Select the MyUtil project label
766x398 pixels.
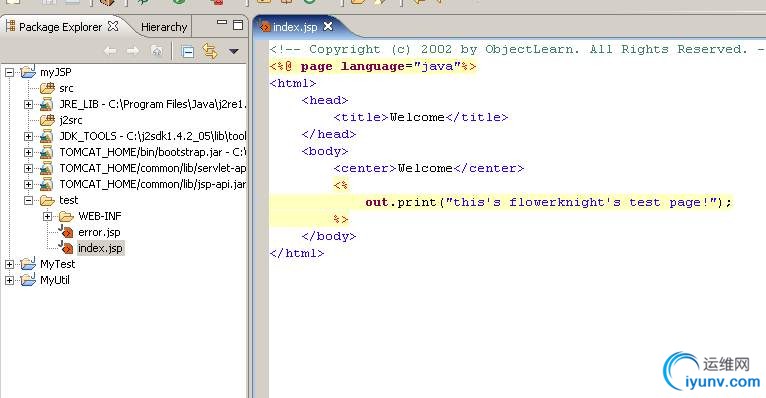[55, 280]
